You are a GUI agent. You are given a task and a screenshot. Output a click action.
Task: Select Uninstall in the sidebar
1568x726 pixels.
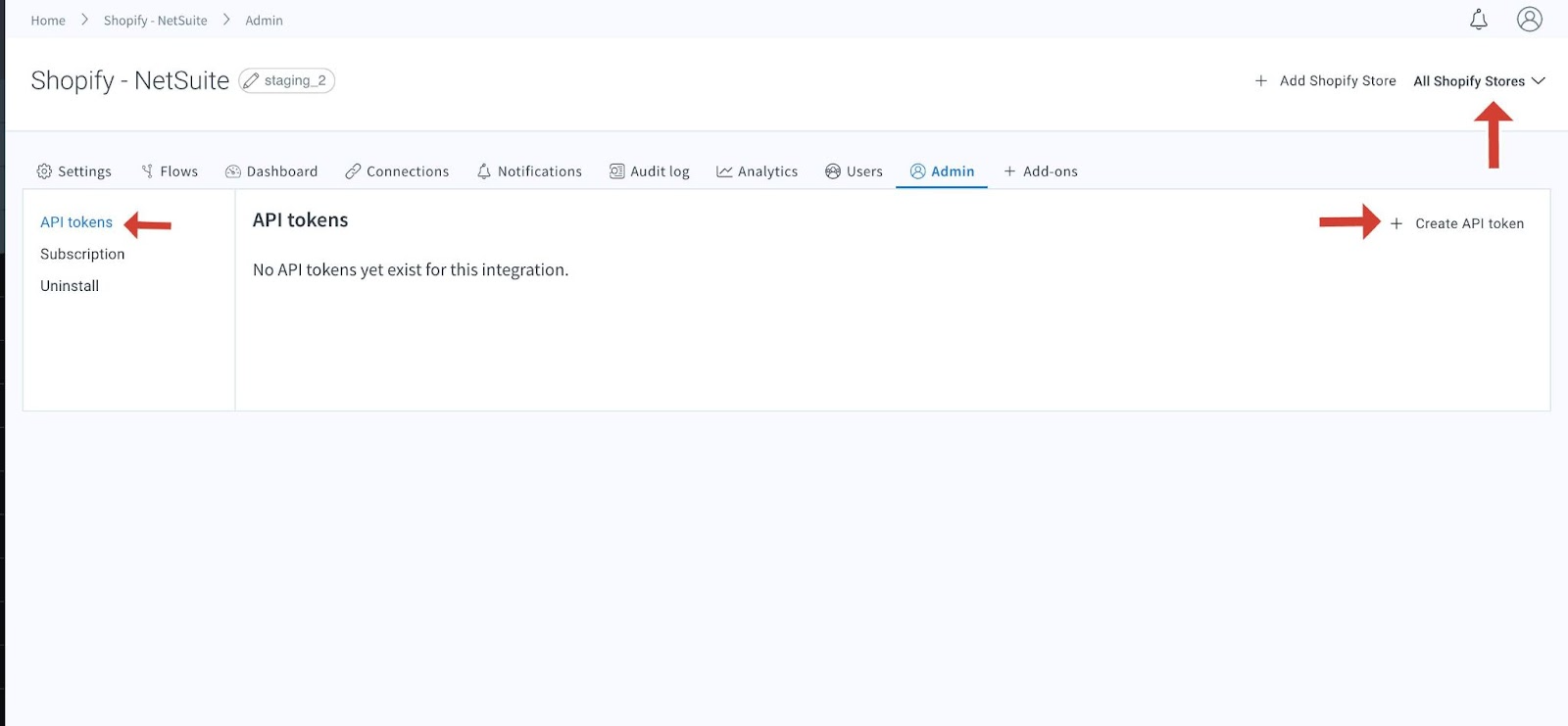70,286
